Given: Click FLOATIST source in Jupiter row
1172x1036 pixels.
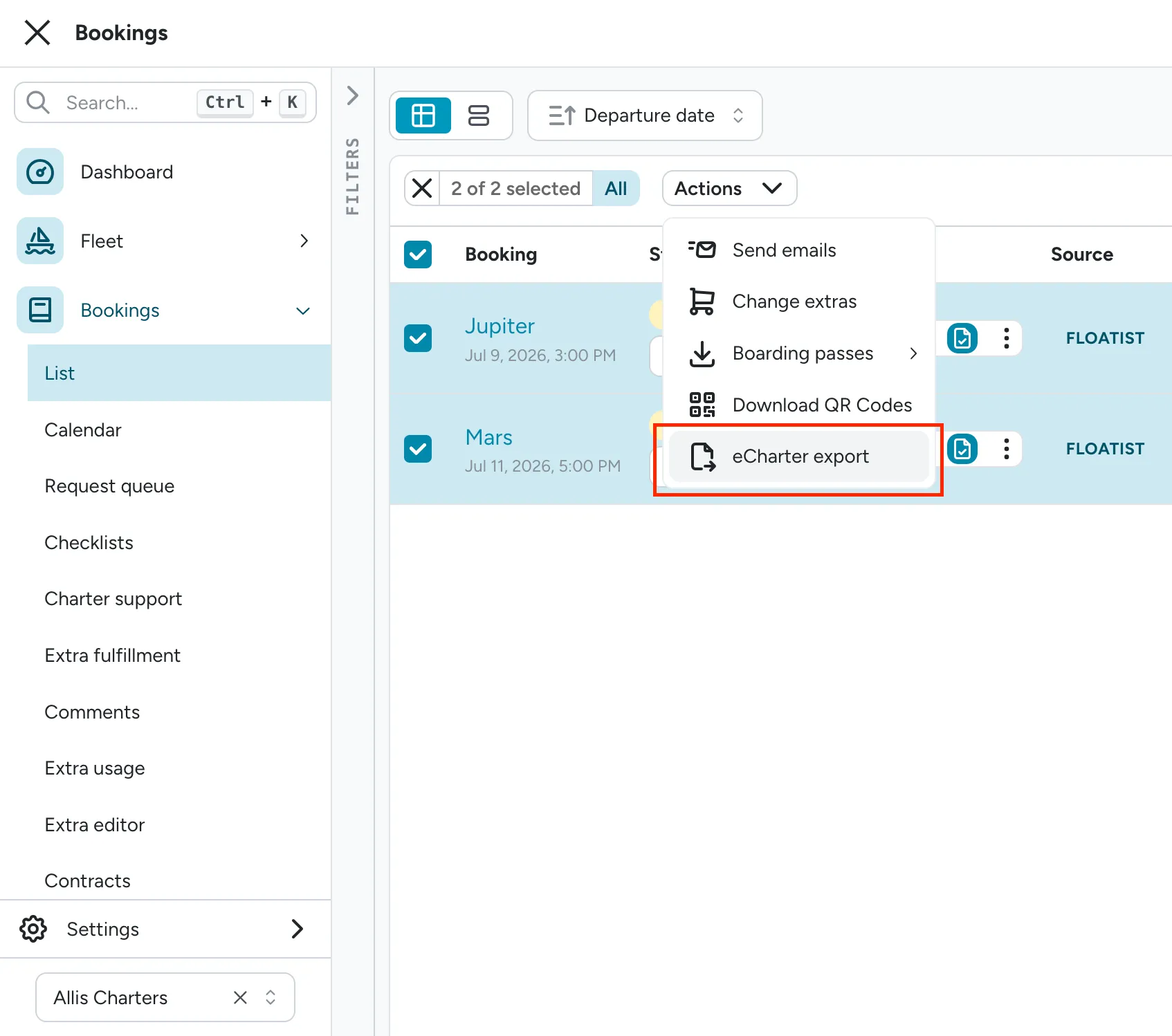Looking at the screenshot, I should click(x=1105, y=338).
